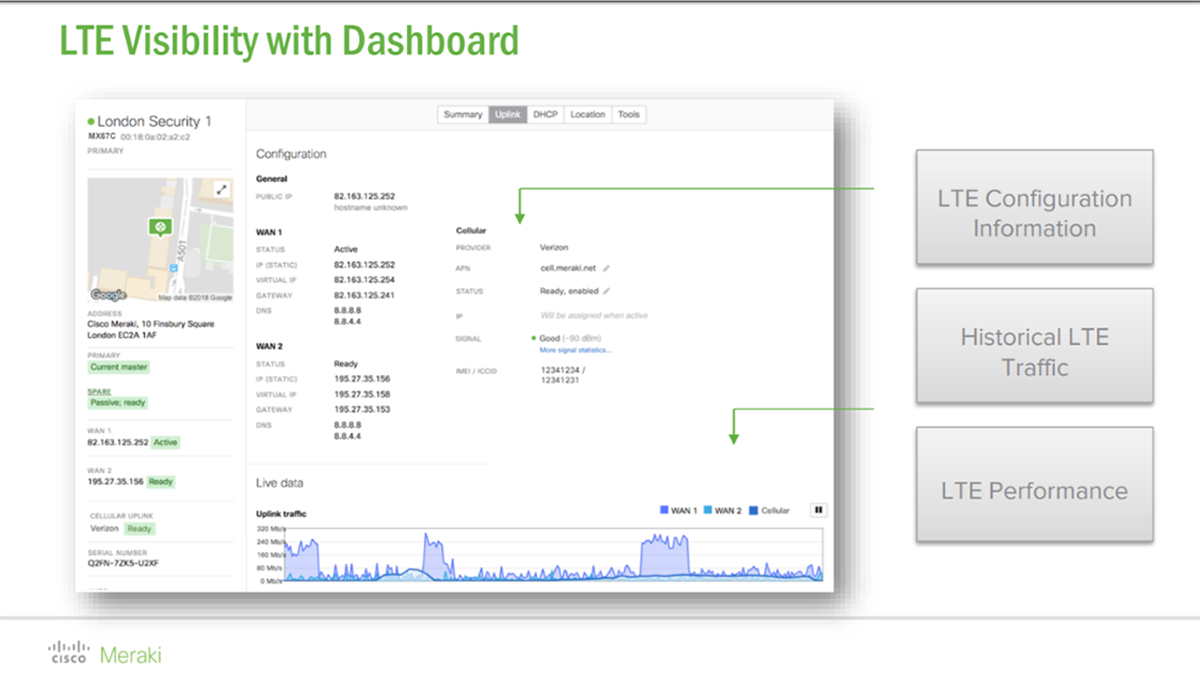Image resolution: width=1200 pixels, height=678 pixels.
Task: Switch to the Summary tab
Action: click(x=463, y=114)
